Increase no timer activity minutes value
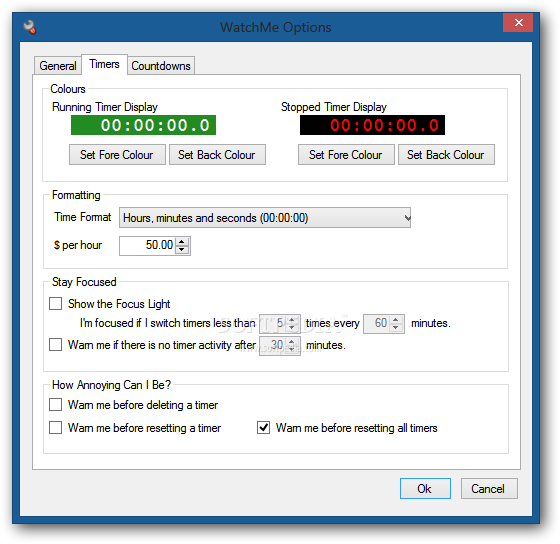The width and height of the screenshot is (560, 544). click(292, 341)
